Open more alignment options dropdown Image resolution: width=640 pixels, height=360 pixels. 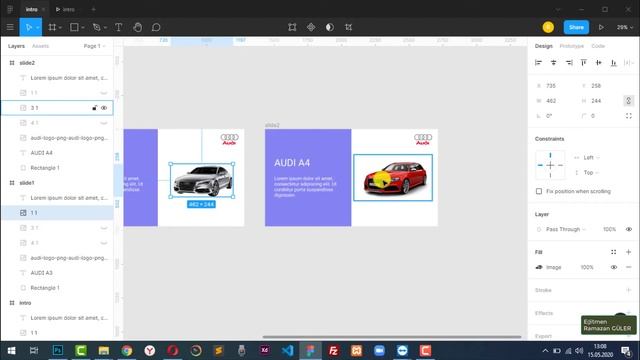(629, 62)
